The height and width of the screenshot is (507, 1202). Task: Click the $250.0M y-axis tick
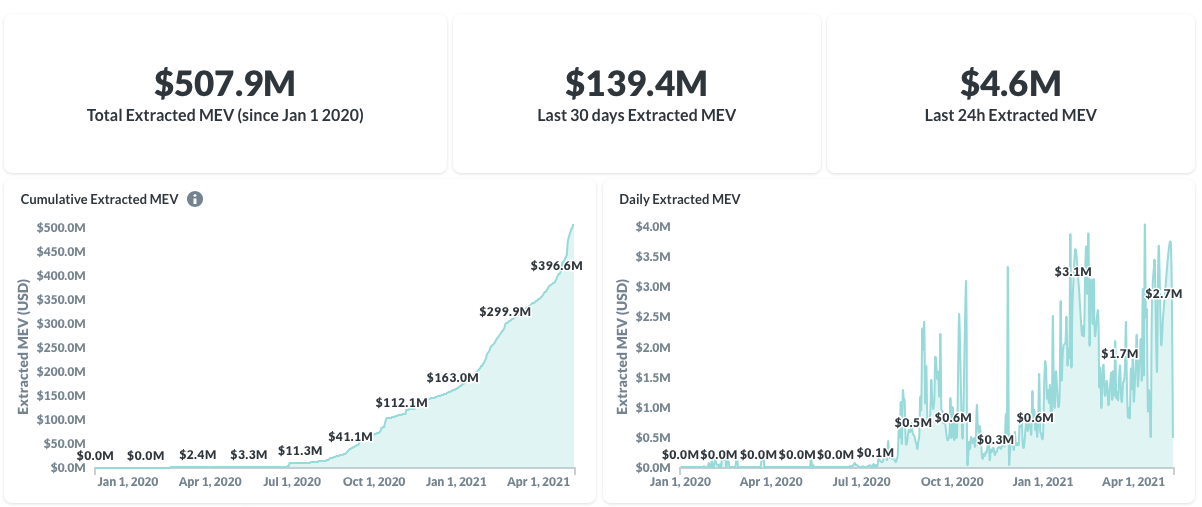pyautogui.click(x=61, y=347)
